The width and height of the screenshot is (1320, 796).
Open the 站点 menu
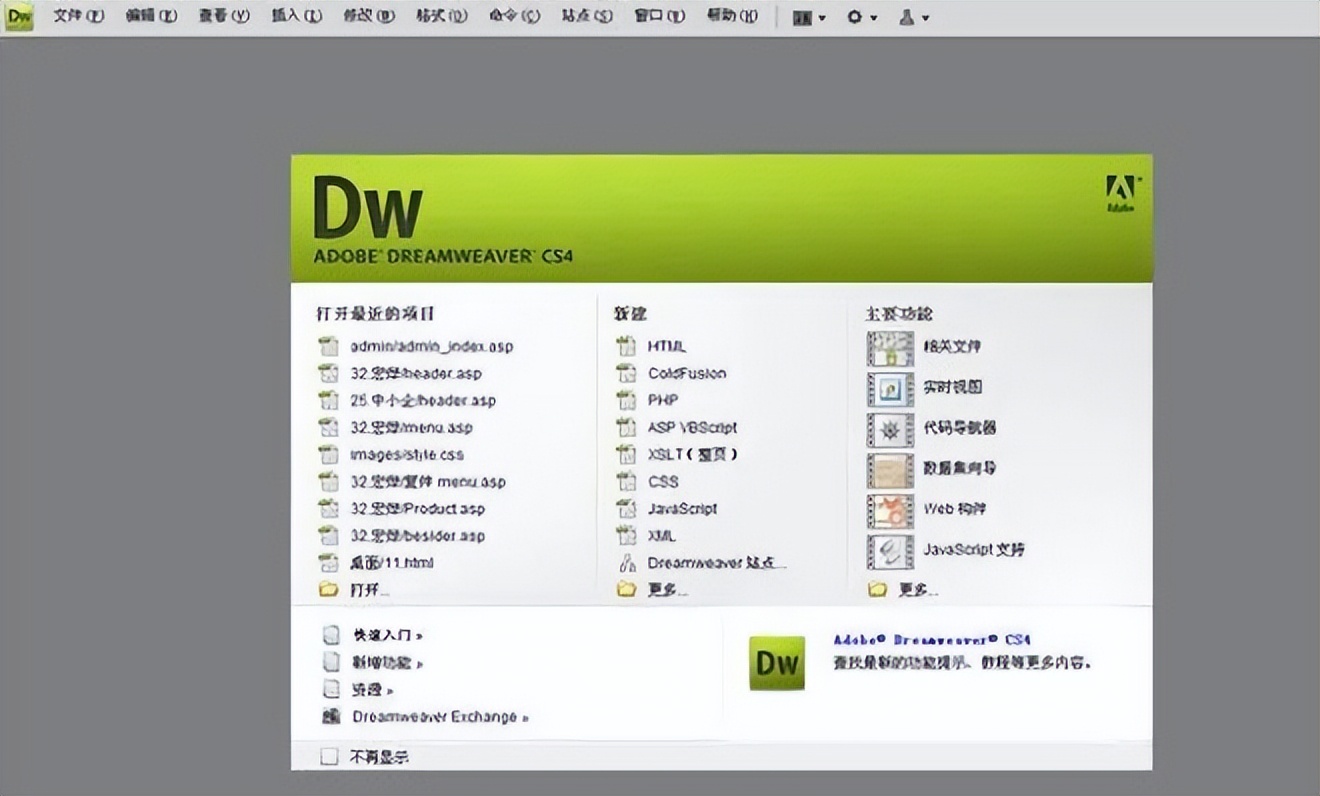pos(588,16)
